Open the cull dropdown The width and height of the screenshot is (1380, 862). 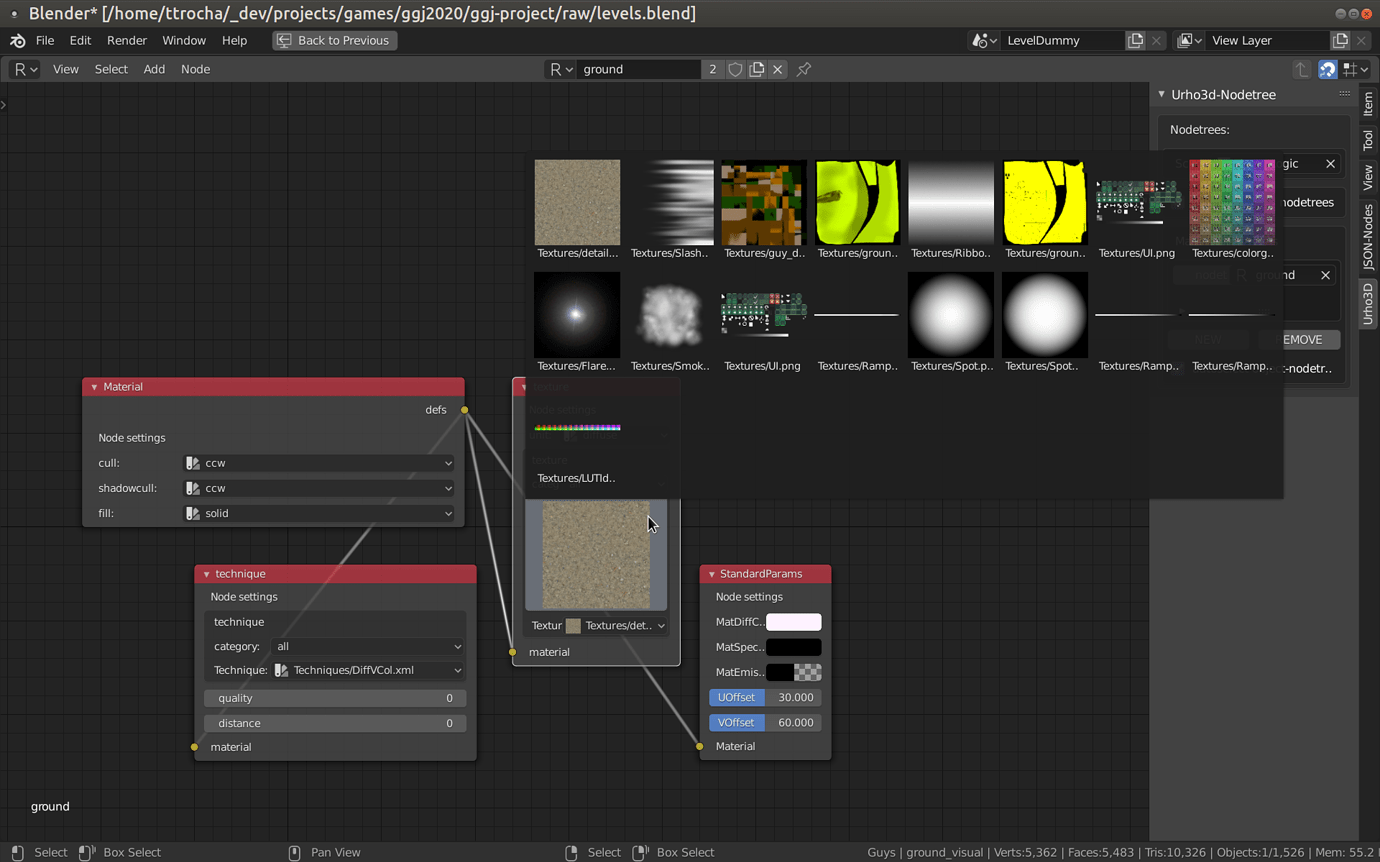pos(319,464)
